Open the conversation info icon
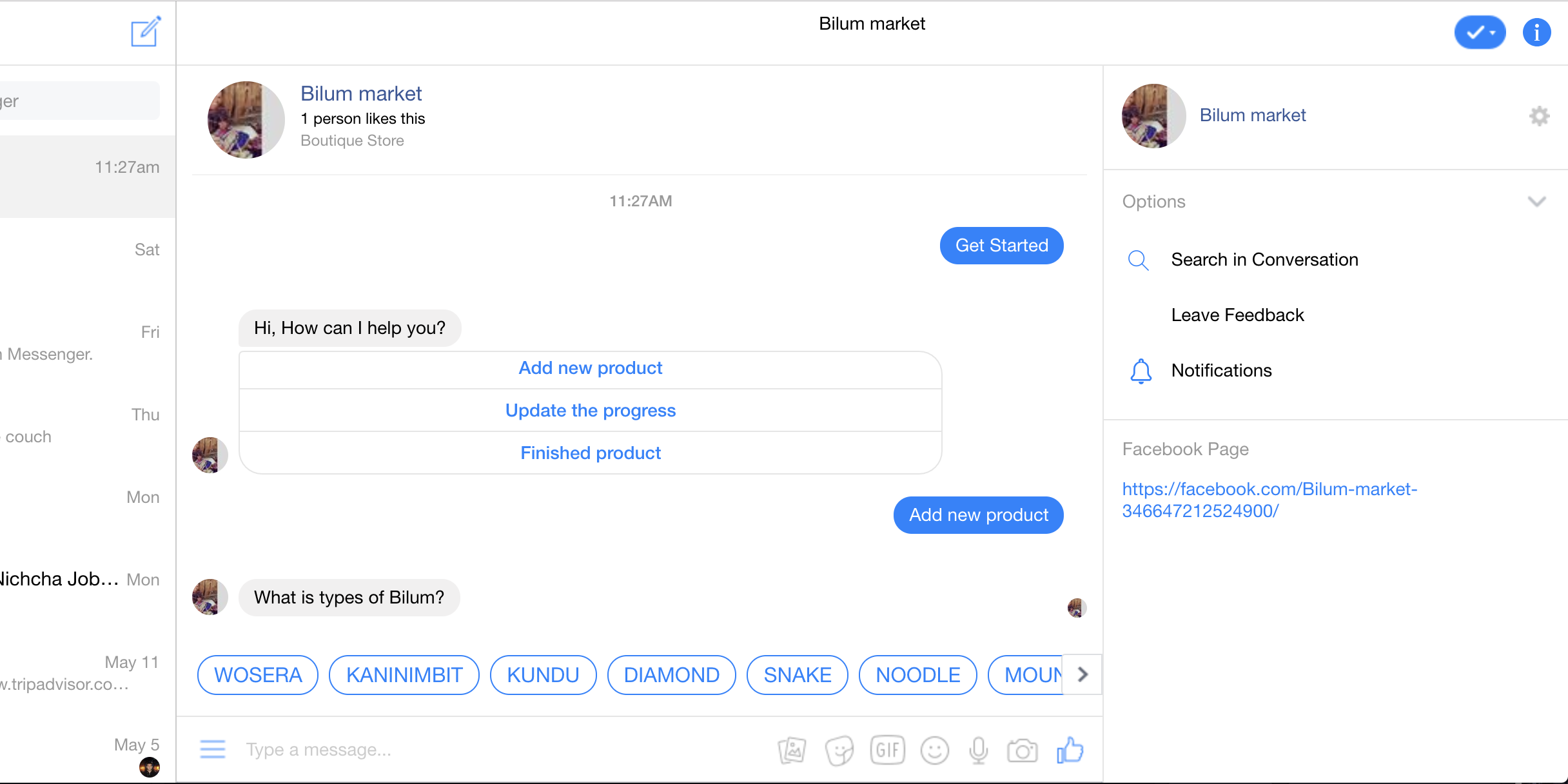 1536,32
